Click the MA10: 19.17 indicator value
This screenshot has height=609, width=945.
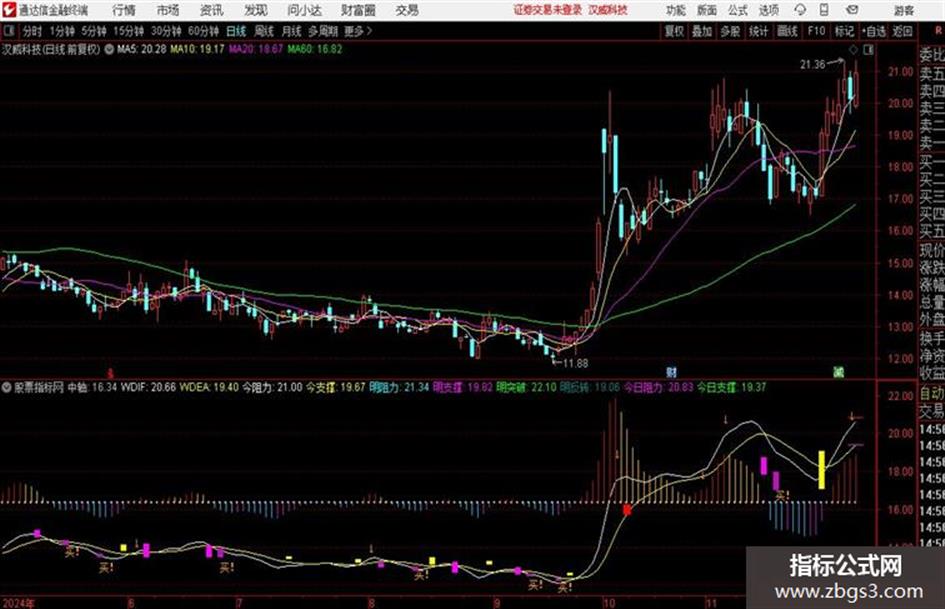click(x=197, y=49)
